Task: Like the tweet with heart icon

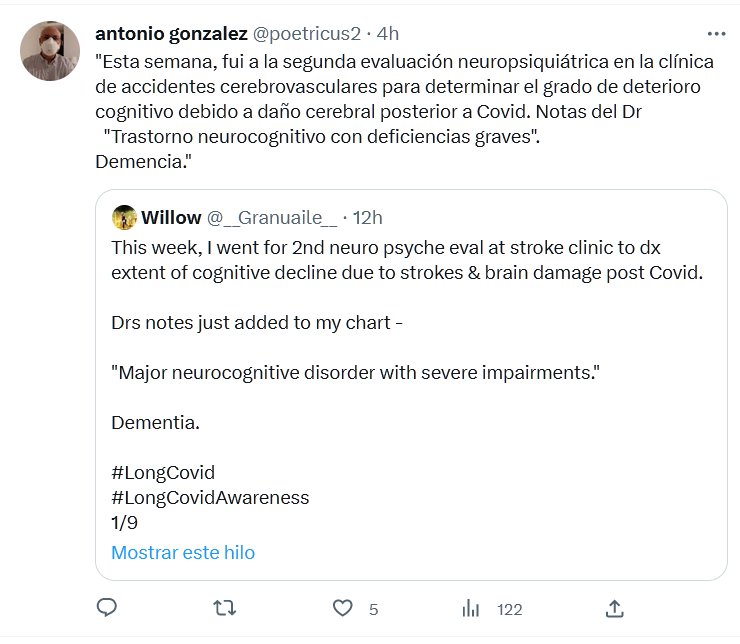Action: (x=343, y=608)
